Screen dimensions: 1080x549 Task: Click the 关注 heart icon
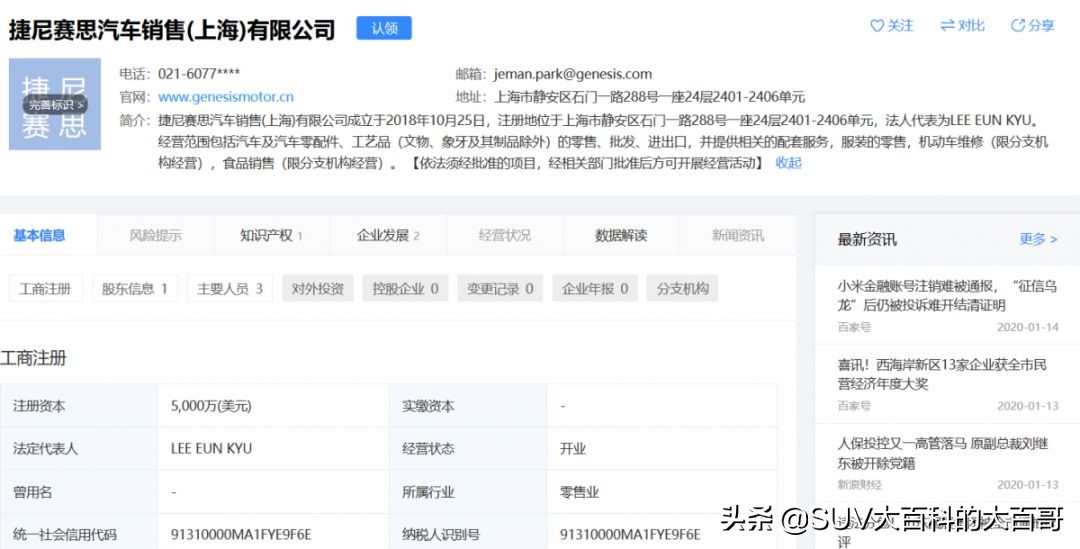(877, 26)
